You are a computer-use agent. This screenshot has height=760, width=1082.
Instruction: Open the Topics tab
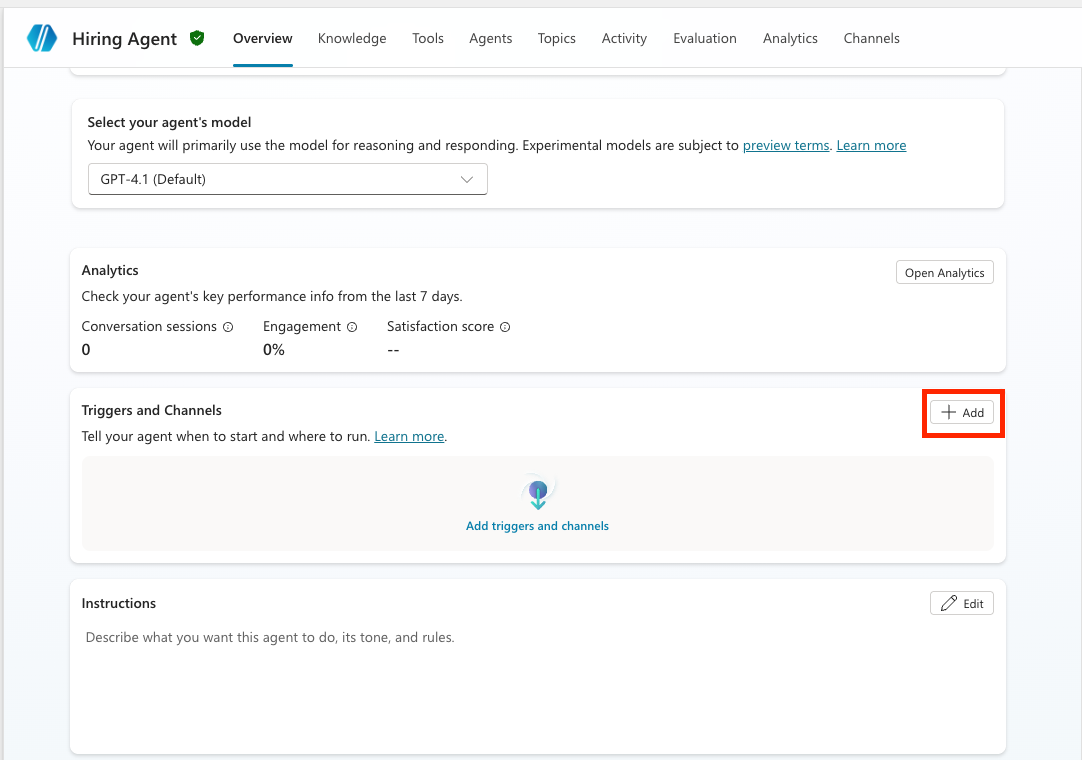tap(557, 39)
